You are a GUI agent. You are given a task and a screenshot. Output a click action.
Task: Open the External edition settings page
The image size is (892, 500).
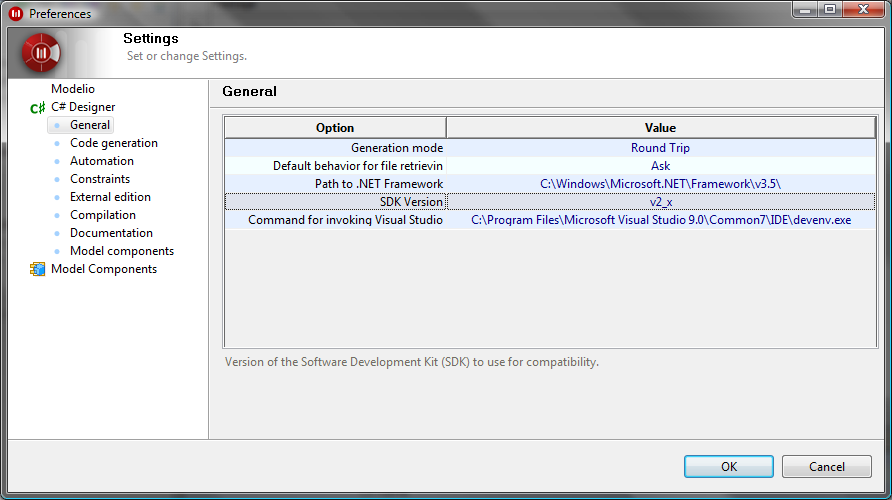tap(110, 197)
